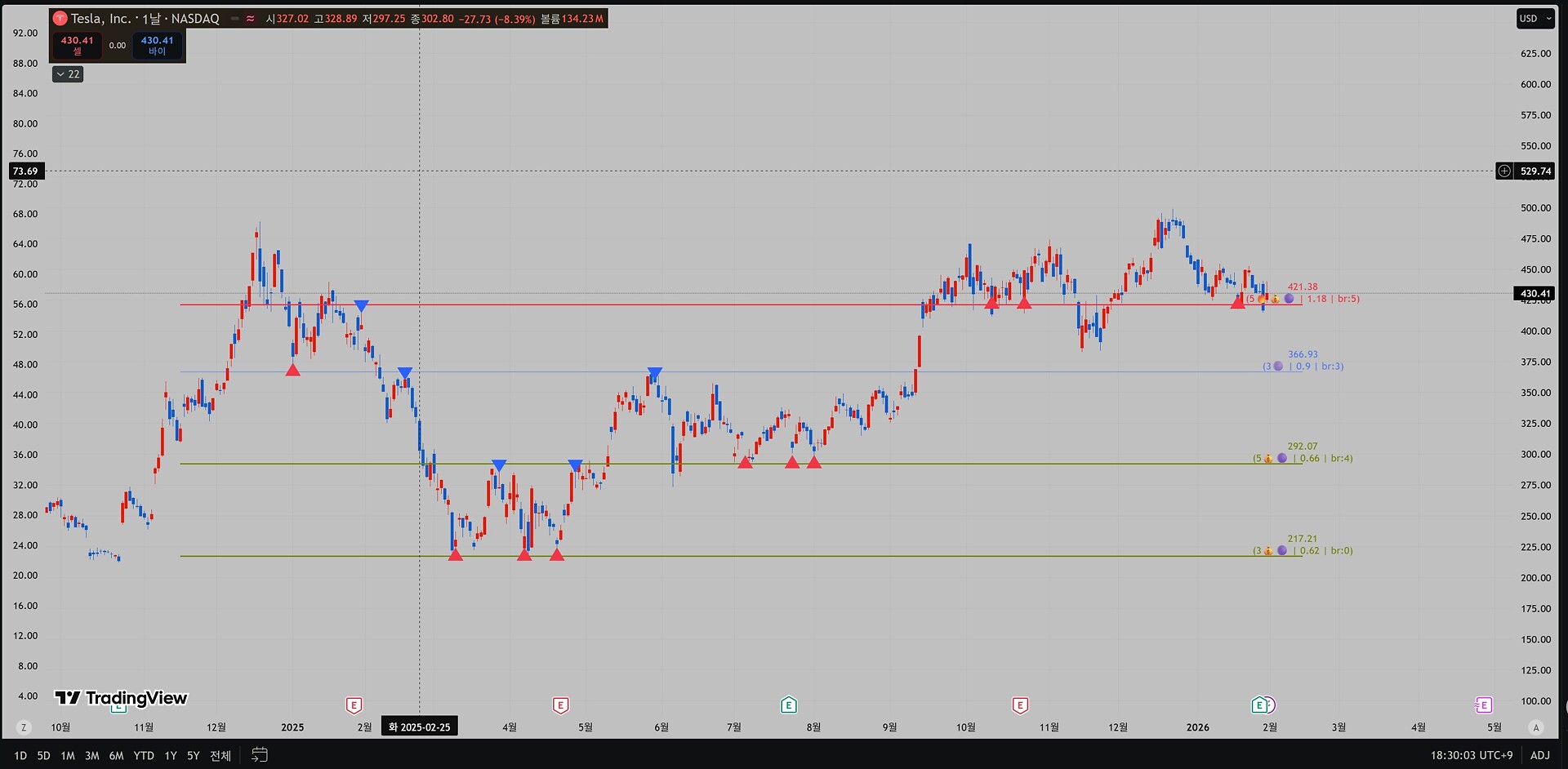Click the 500.00 label on the right price axis
The width and height of the screenshot is (1568, 769).
1535,208
